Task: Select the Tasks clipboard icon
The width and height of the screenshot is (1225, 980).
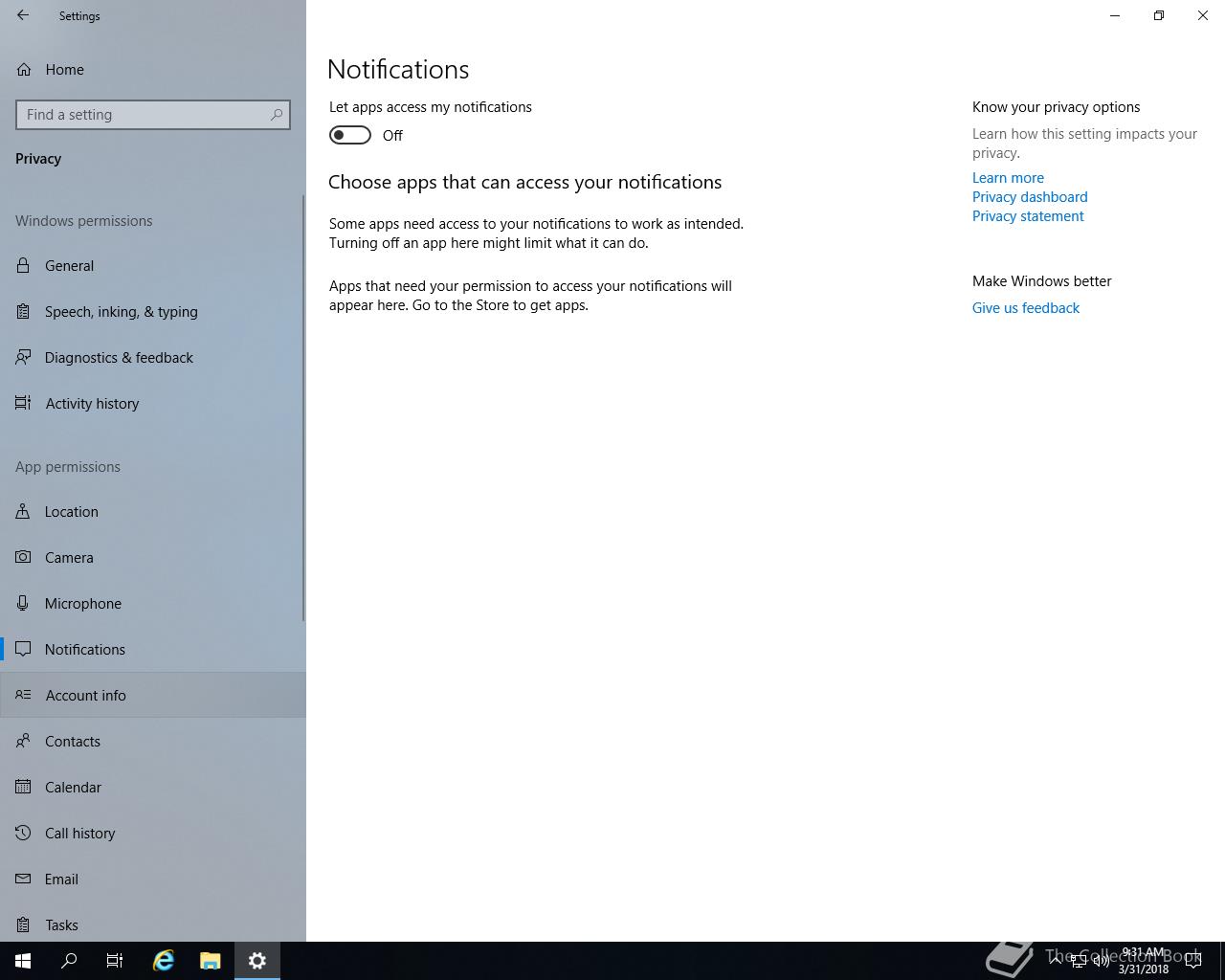Action: [23, 925]
